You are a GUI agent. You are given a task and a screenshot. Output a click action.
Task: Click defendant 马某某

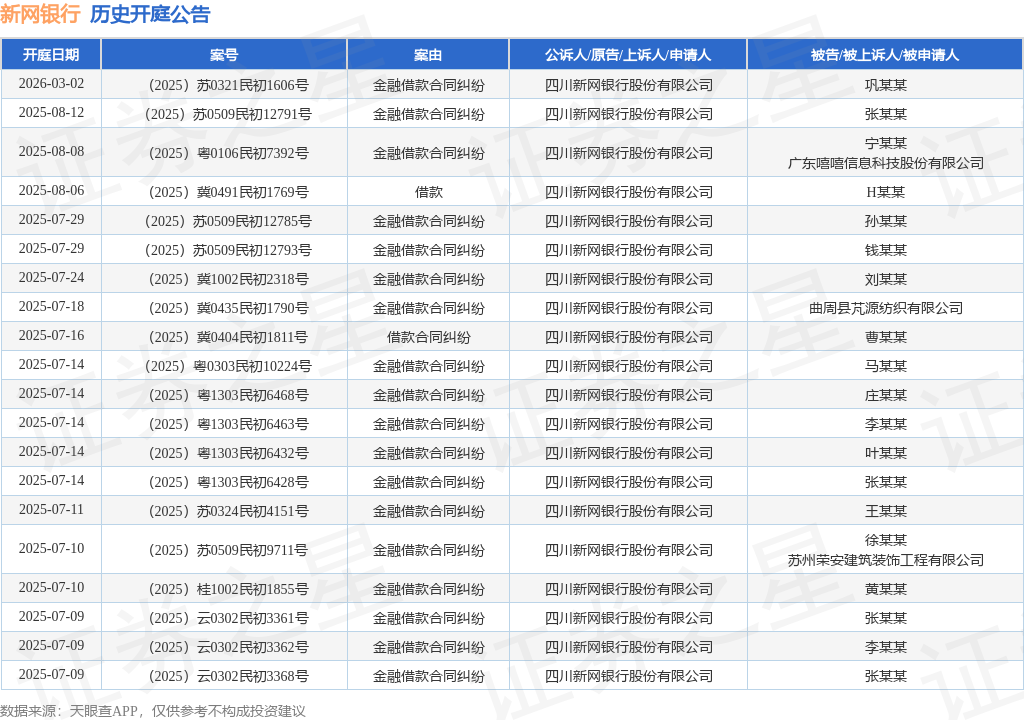[x=886, y=366]
